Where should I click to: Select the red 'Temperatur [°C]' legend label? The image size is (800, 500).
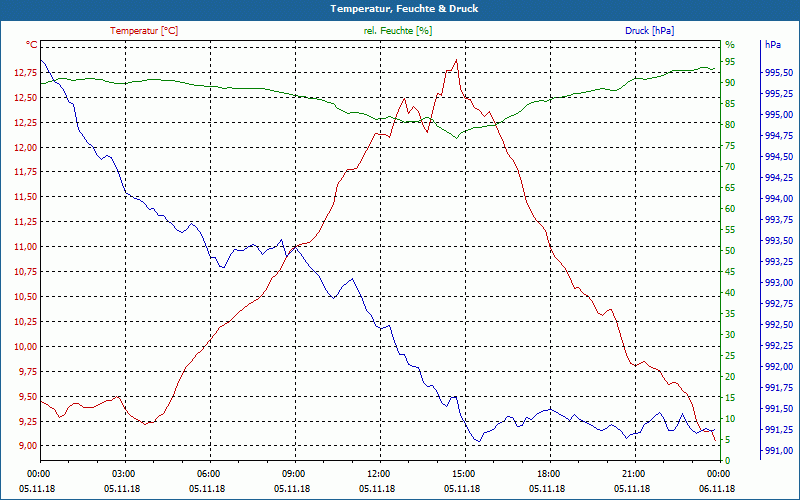pyautogui.click(x=144, y=31)
